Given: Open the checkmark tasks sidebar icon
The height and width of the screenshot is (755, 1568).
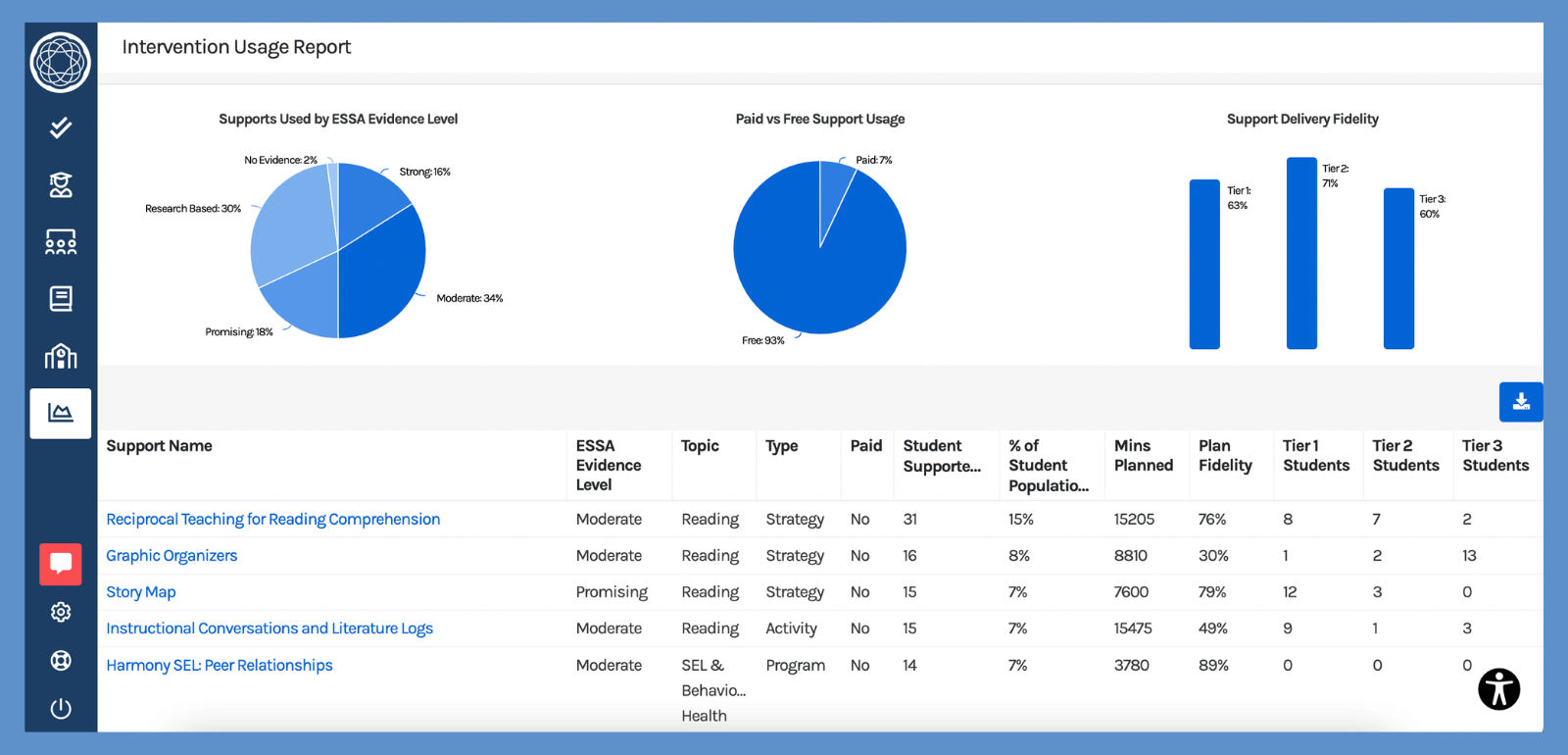Looking at the screenshot, I should click(x=61, y=127).
